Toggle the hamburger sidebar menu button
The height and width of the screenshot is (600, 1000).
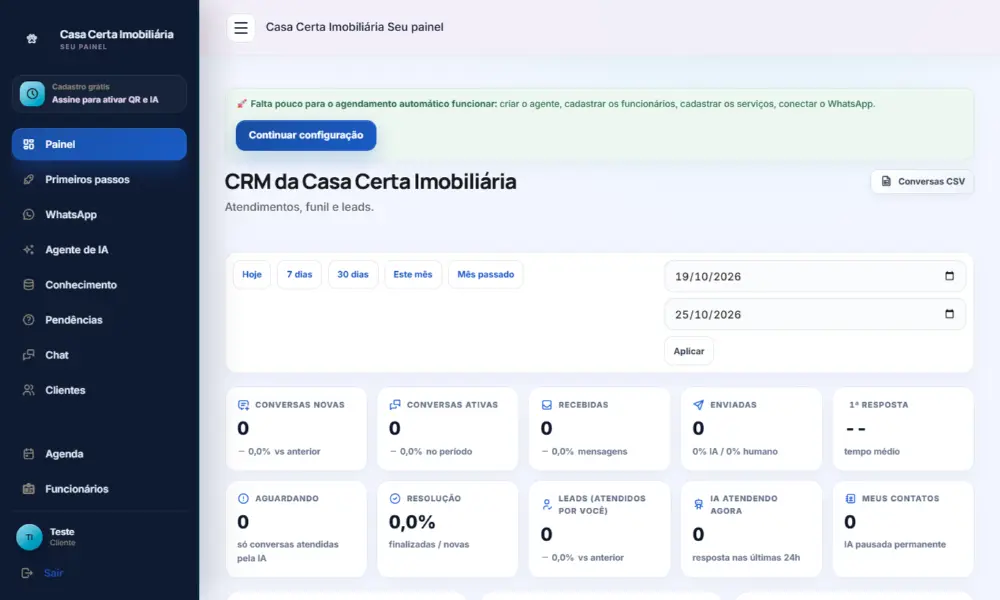(240, 27)
